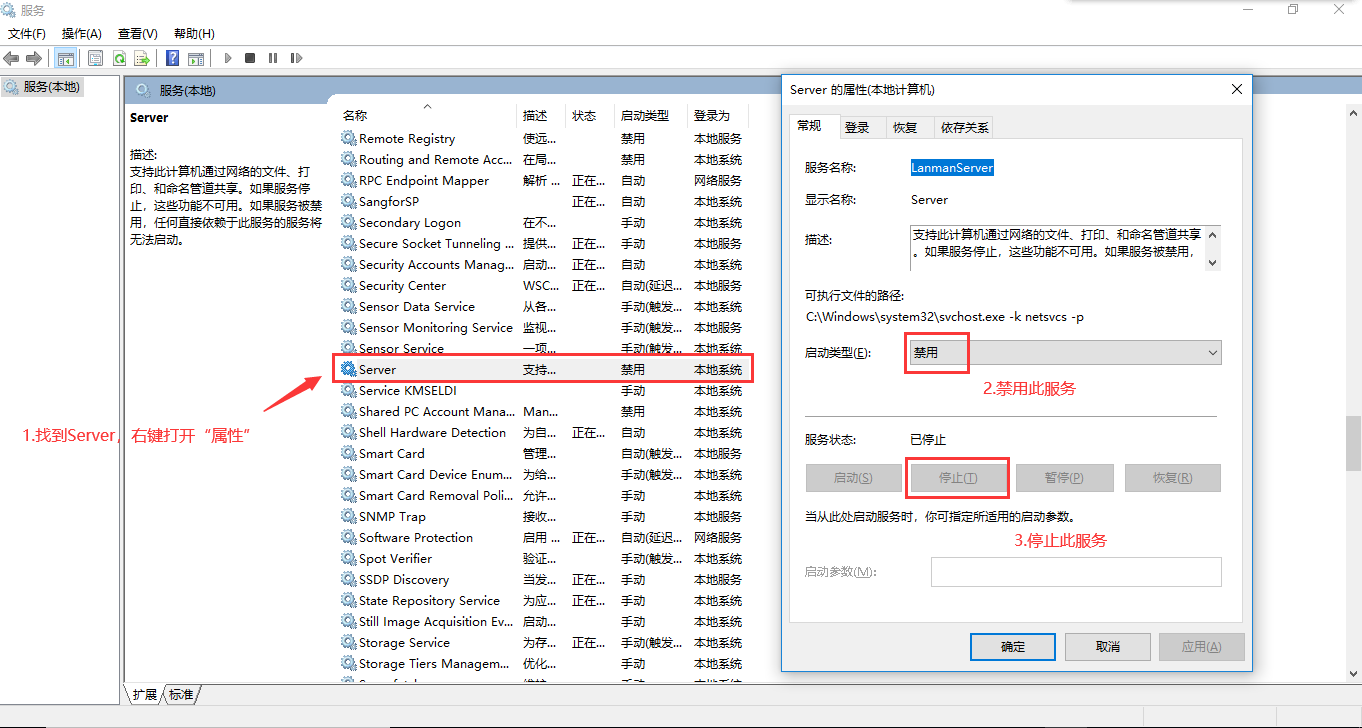Select the Sensor Monitoring Service name
This screenshot has height=728, width=1362.
click(436, 327)
